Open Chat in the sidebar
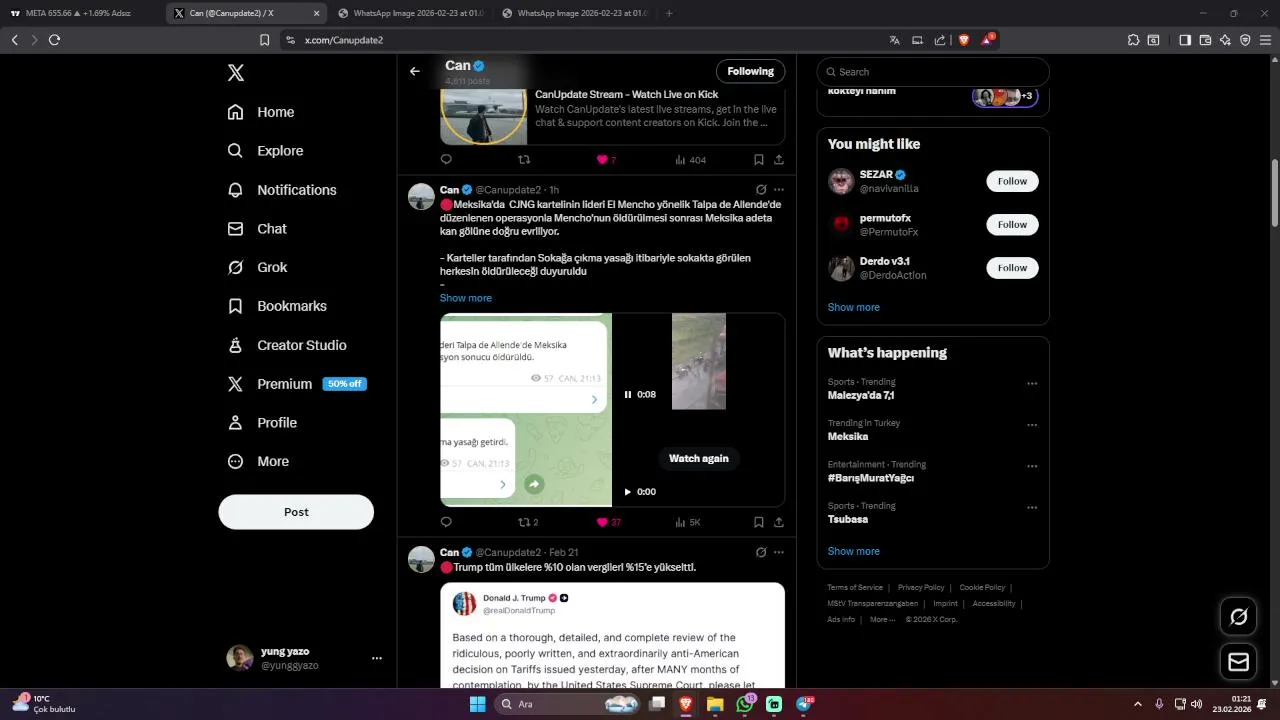The width and height of the screenshot is (1280, 720). (x=257, y=229)
